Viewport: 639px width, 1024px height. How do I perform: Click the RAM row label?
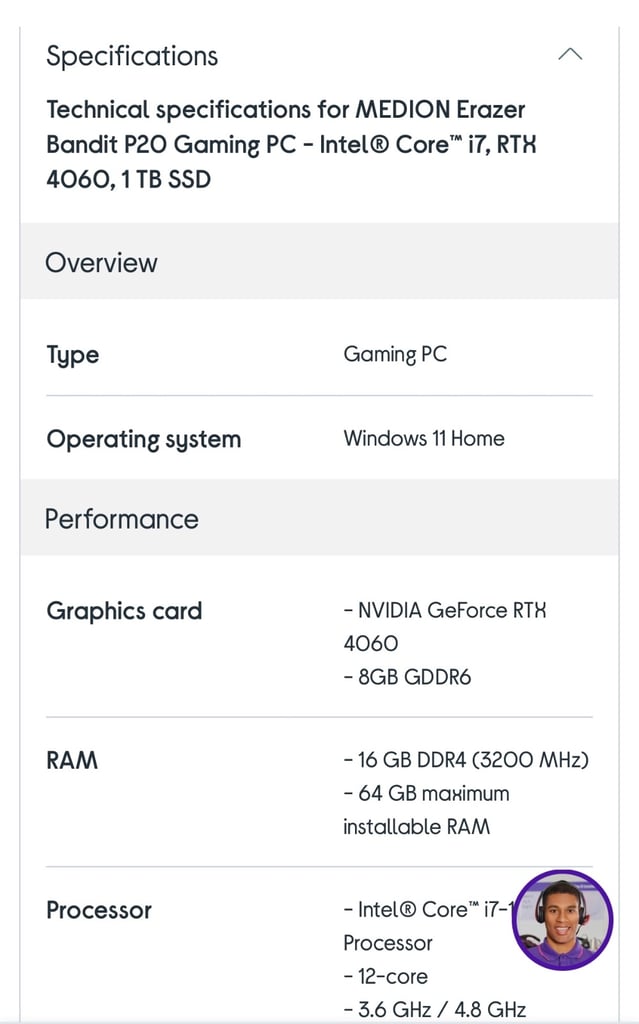pyautogui.click(x=73, y=760)
